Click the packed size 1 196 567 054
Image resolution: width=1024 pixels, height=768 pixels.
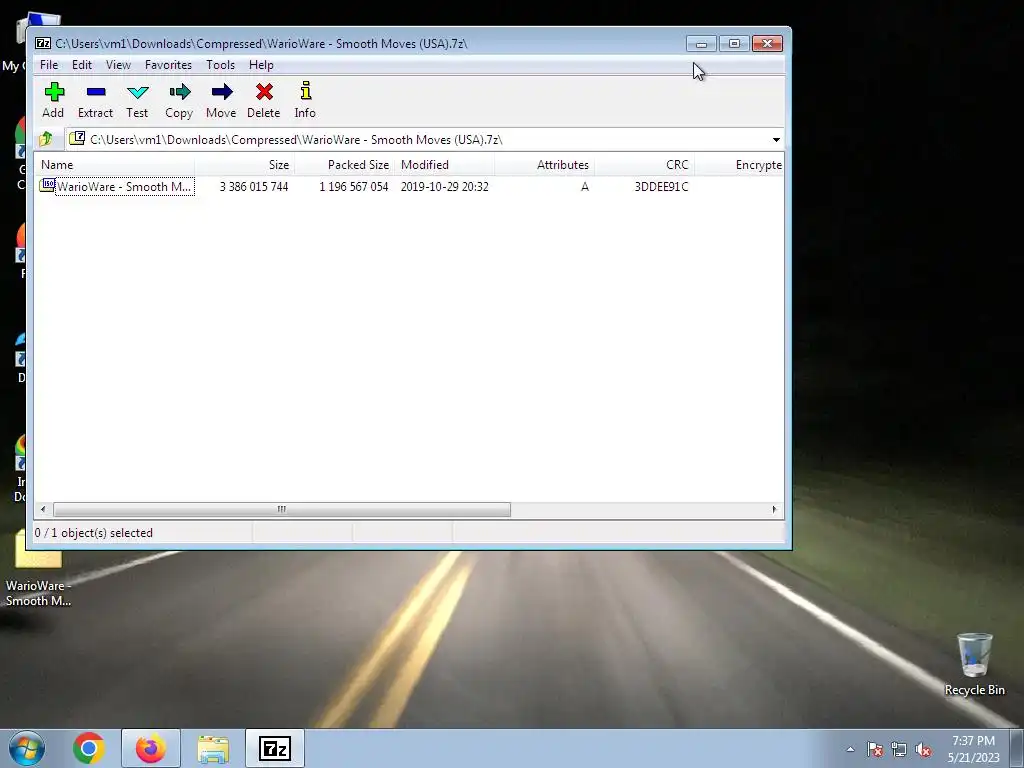coord(353,187)
